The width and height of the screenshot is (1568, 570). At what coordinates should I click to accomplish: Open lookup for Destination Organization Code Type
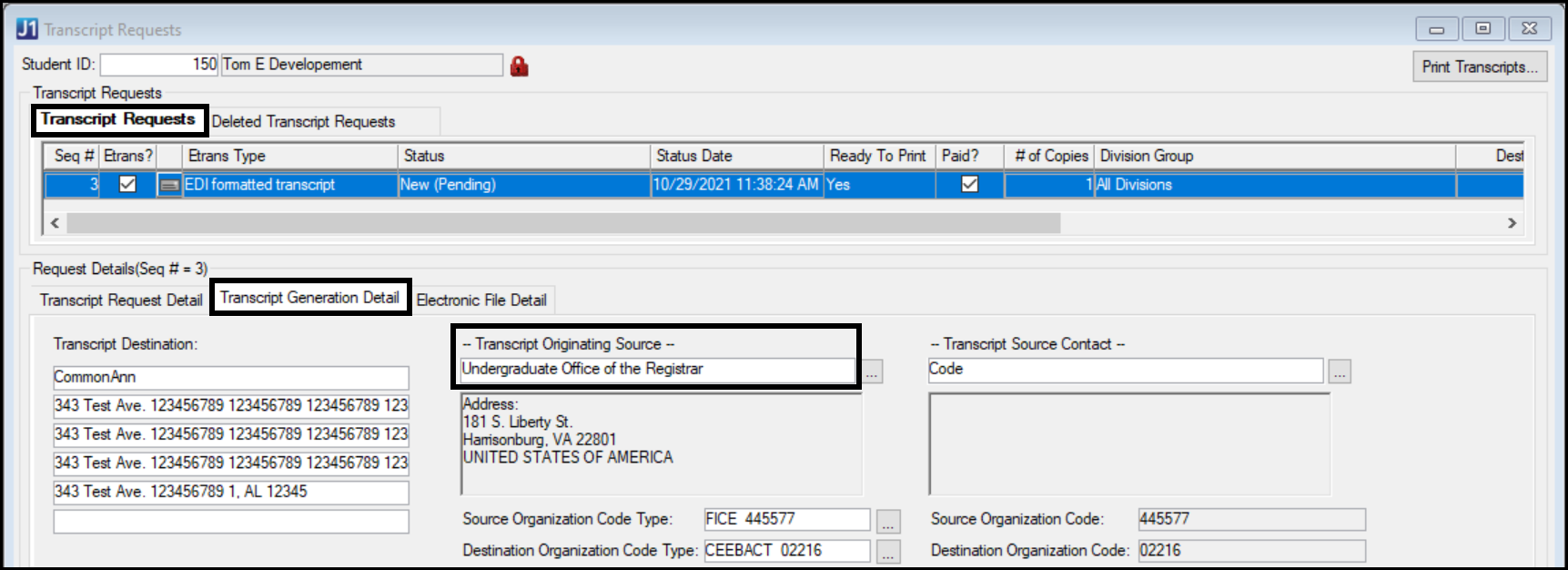coord(889,552)
